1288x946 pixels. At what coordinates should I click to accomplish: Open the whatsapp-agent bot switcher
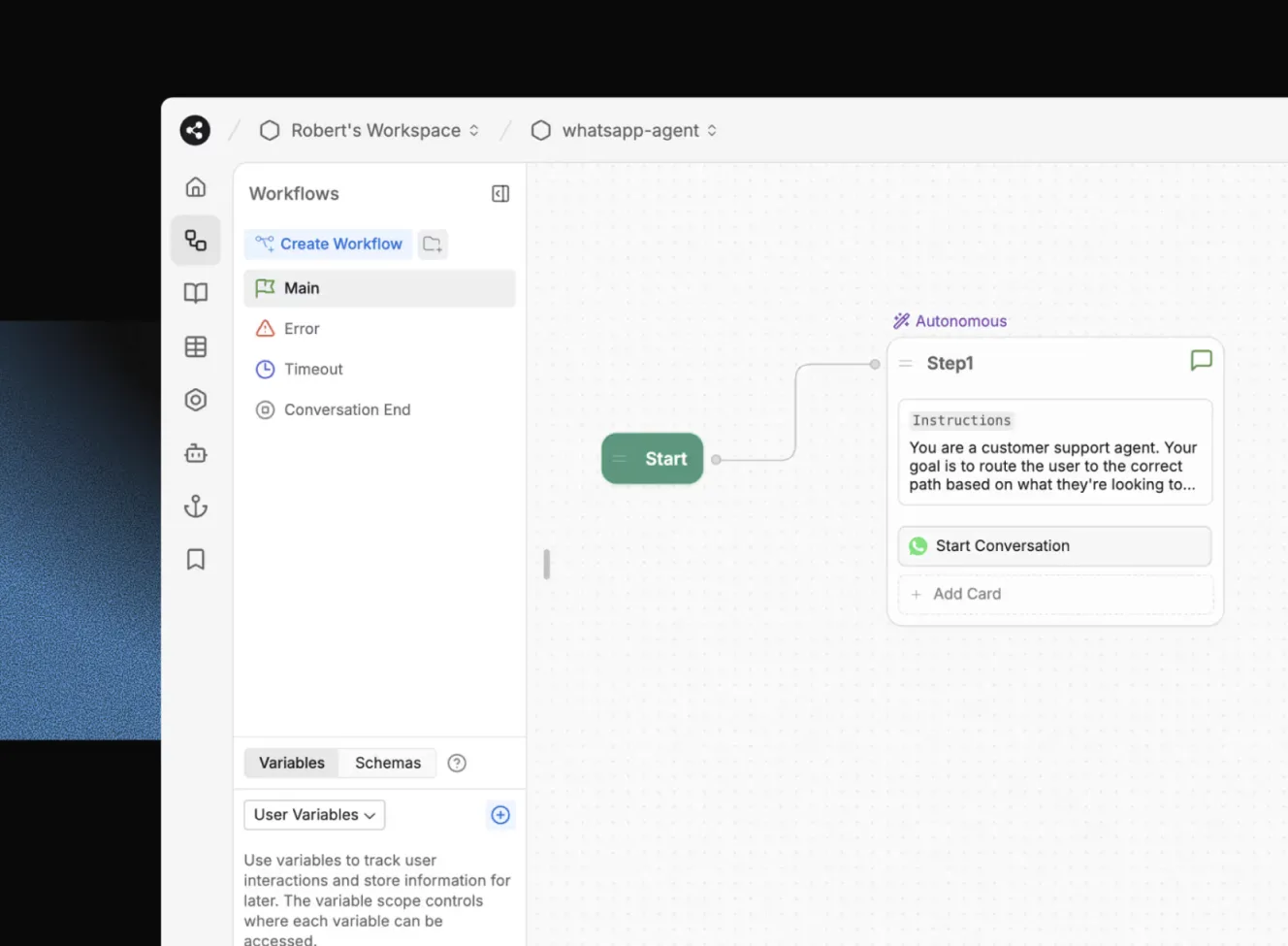click(x=624, y=131)
